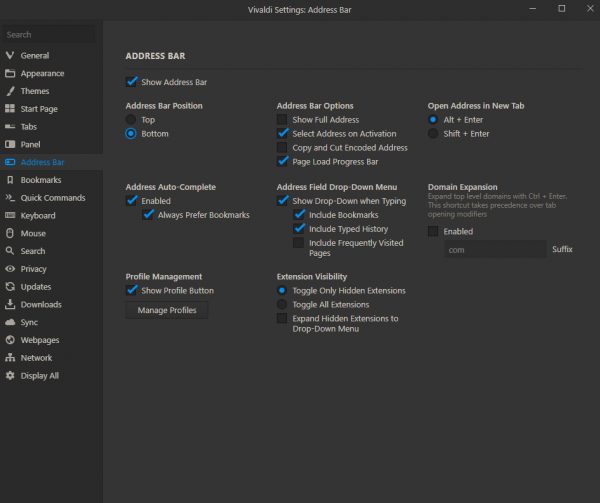Enable Domain Expansion checkbox
This screenshot has width=600, height=503.
pos(433,231)
